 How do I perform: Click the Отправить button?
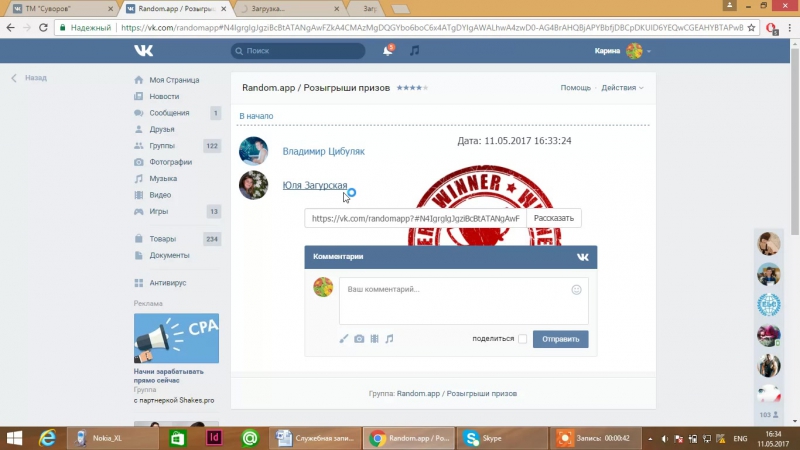pyautogui.click(x=560, y=339)
